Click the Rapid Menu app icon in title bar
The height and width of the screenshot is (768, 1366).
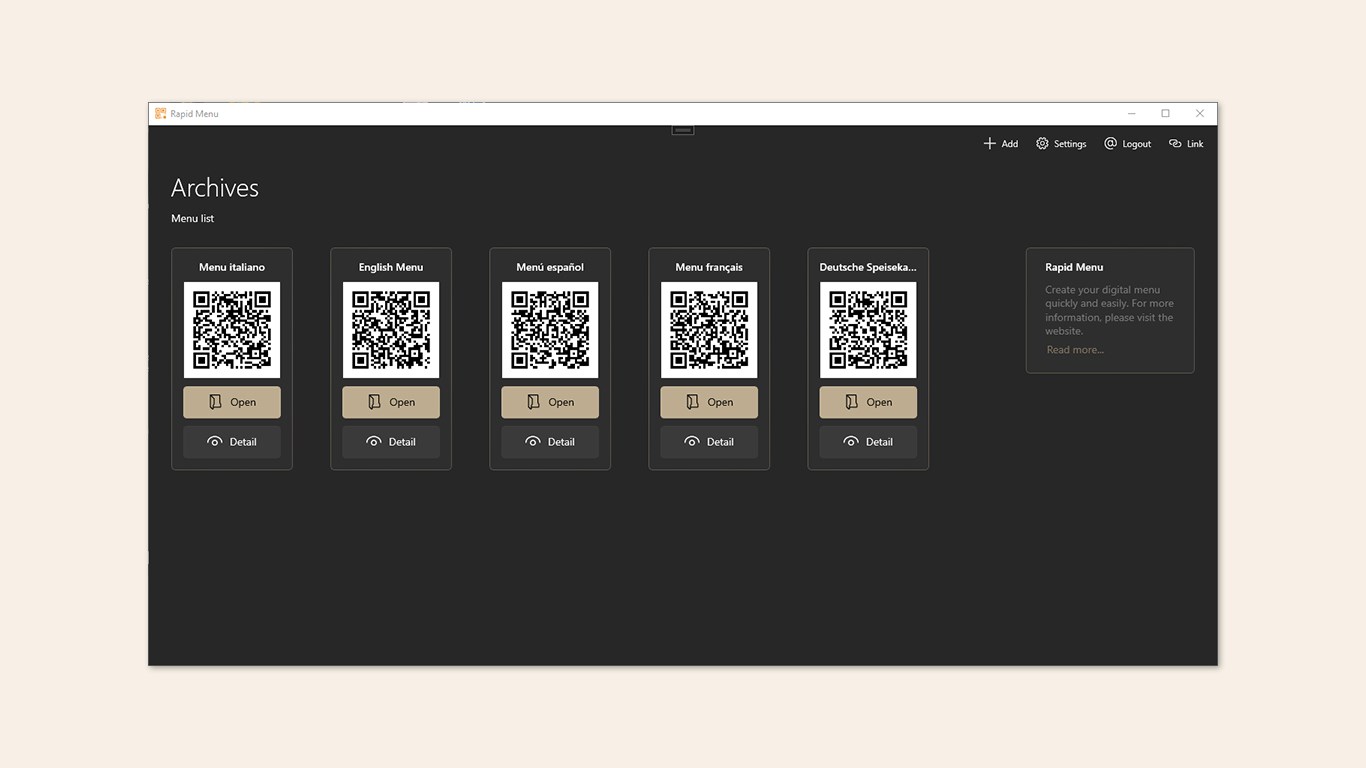[160, 114]
